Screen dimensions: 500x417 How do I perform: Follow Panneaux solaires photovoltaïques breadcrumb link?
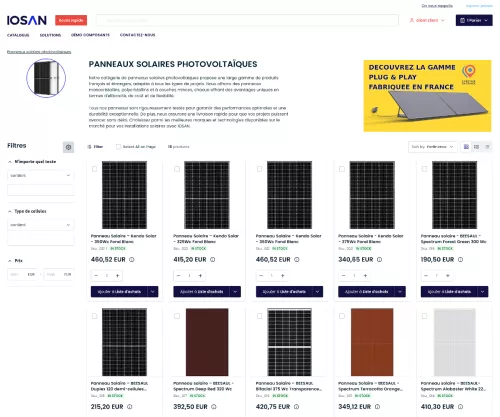coord(39,52)
